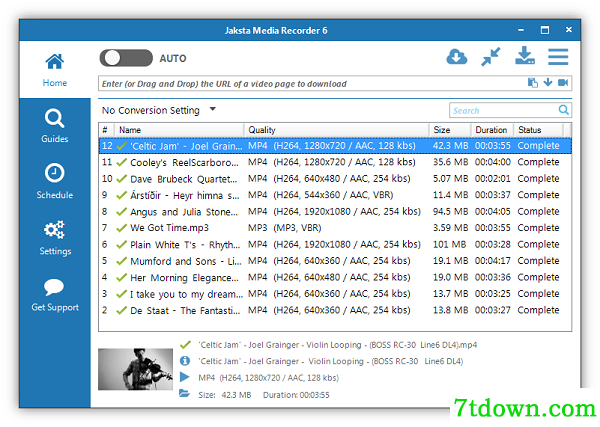Click the download to drive icon
The image size is (600, 427).
point(525,56)
